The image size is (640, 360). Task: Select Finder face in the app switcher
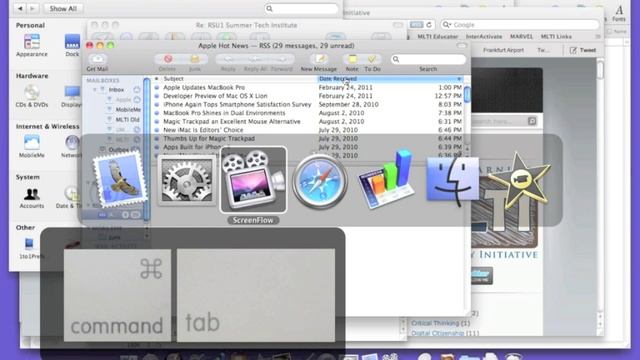pyautogui.click(x=453, y=180)
